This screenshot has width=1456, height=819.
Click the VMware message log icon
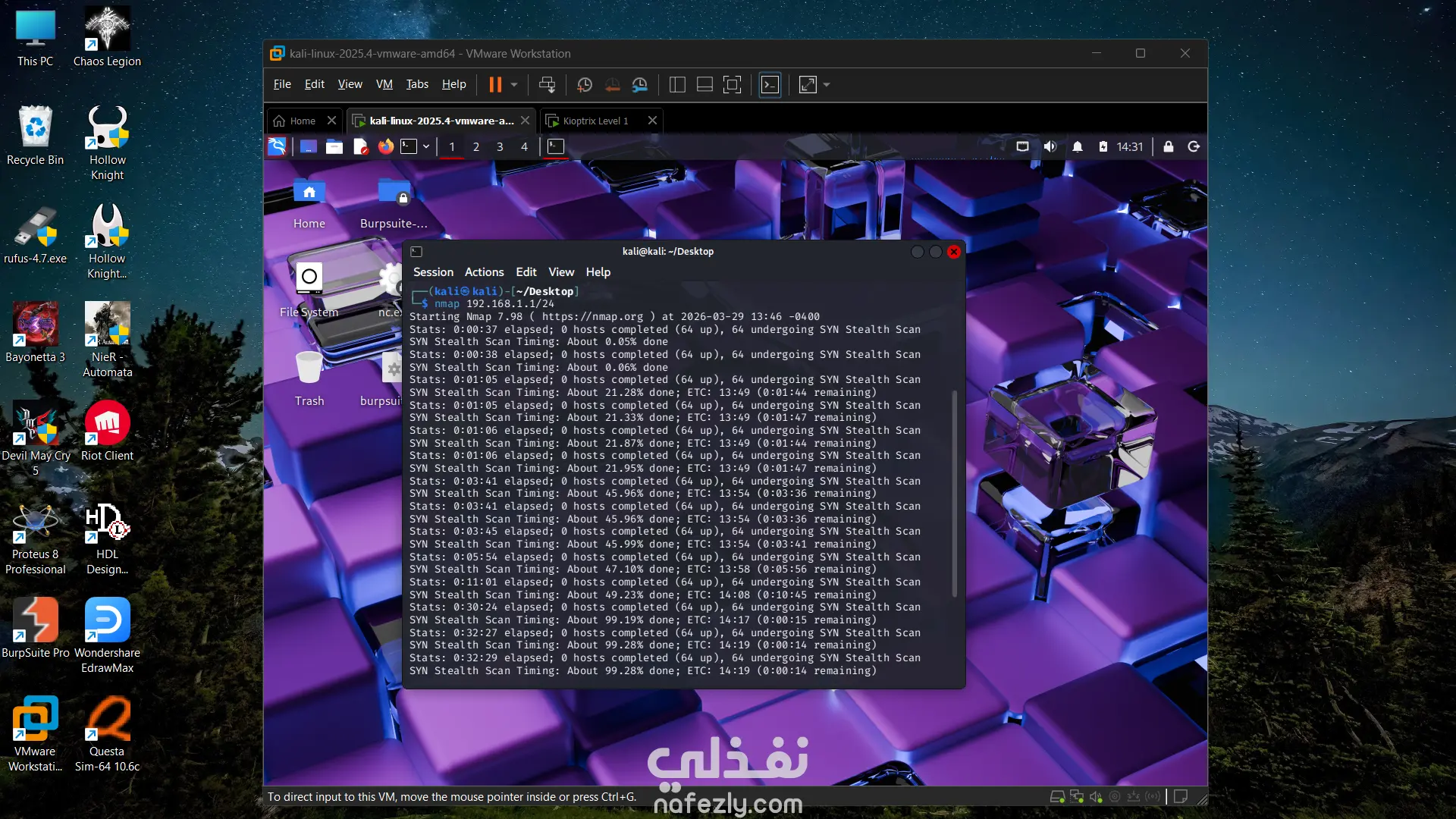pos(1181,797)
